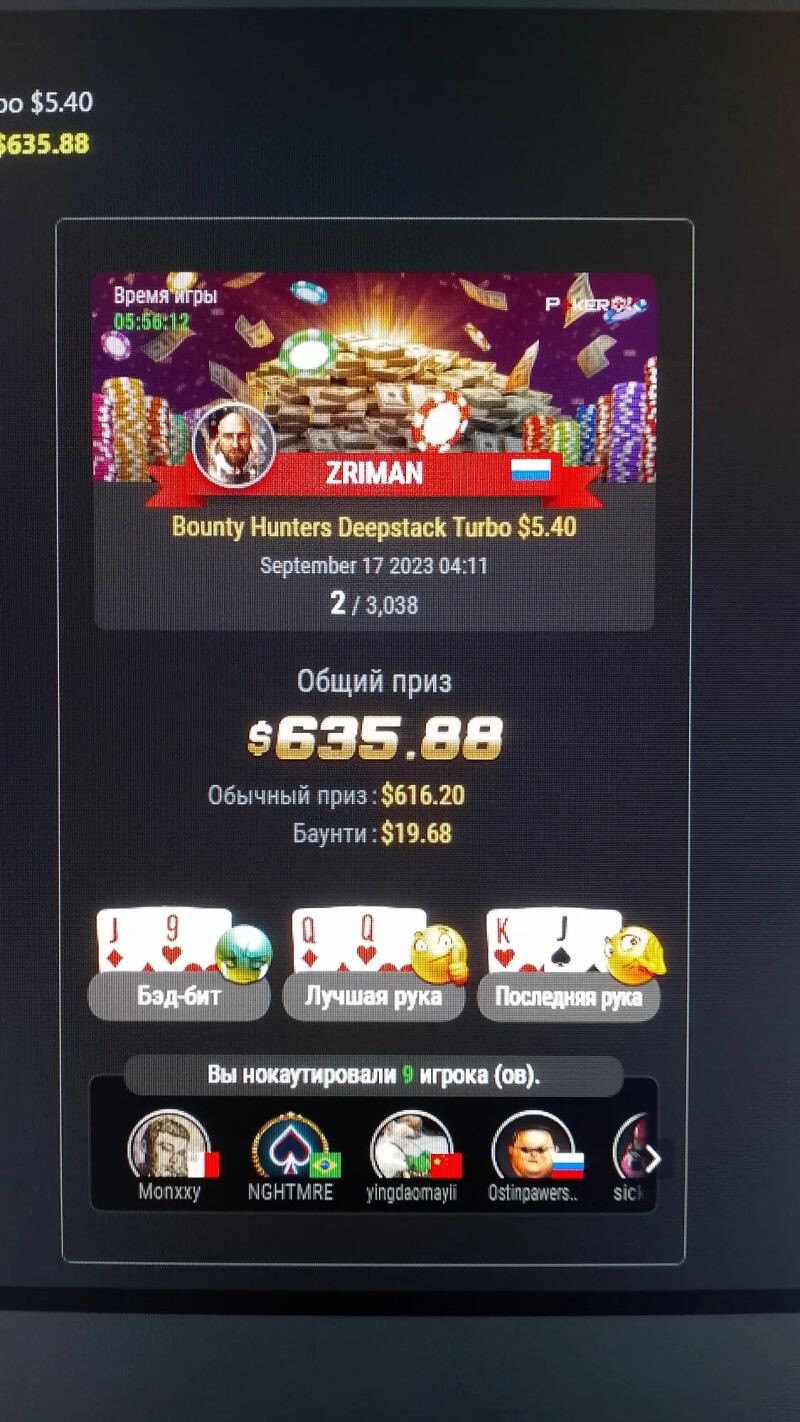Expand knocked-out players list with right arrow
This screenshot has height=1422, width=800.
(x=652, y=1160)
